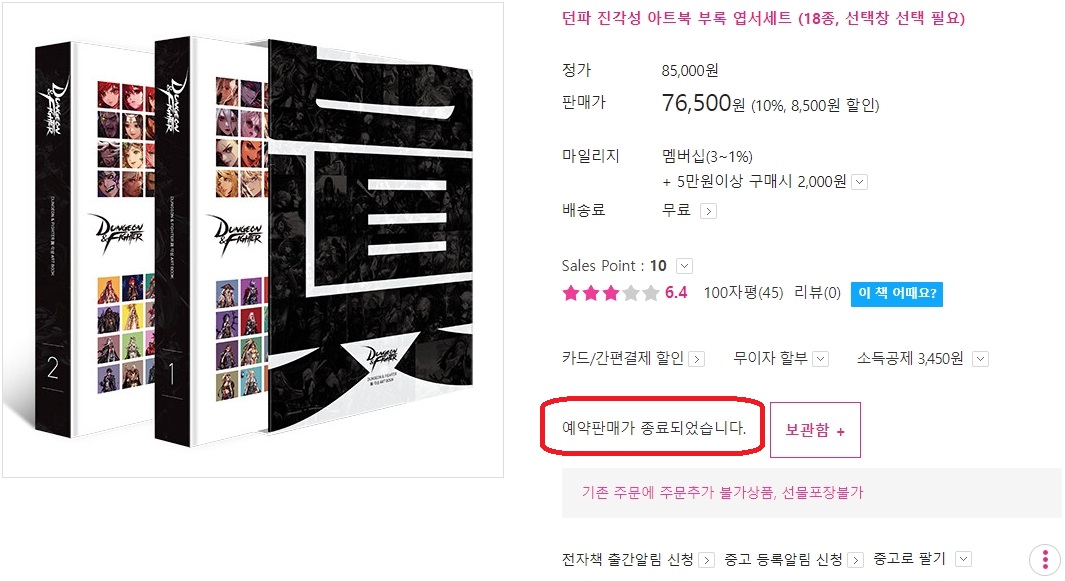Click the 예약판매가 종료되었습니다 notice
The height and width of the screenshot is (581, 1065).
point(653,427)
